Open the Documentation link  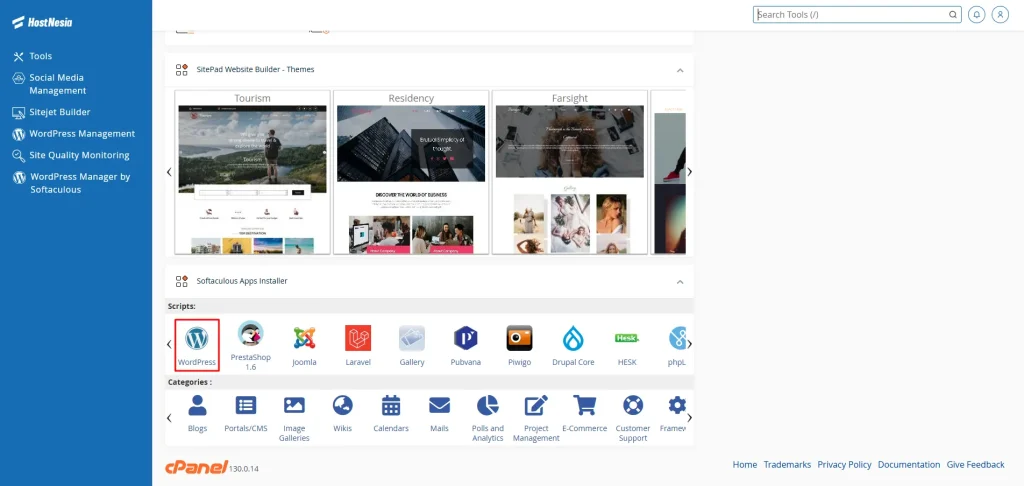pyautogui.click(x=909, y=464)
